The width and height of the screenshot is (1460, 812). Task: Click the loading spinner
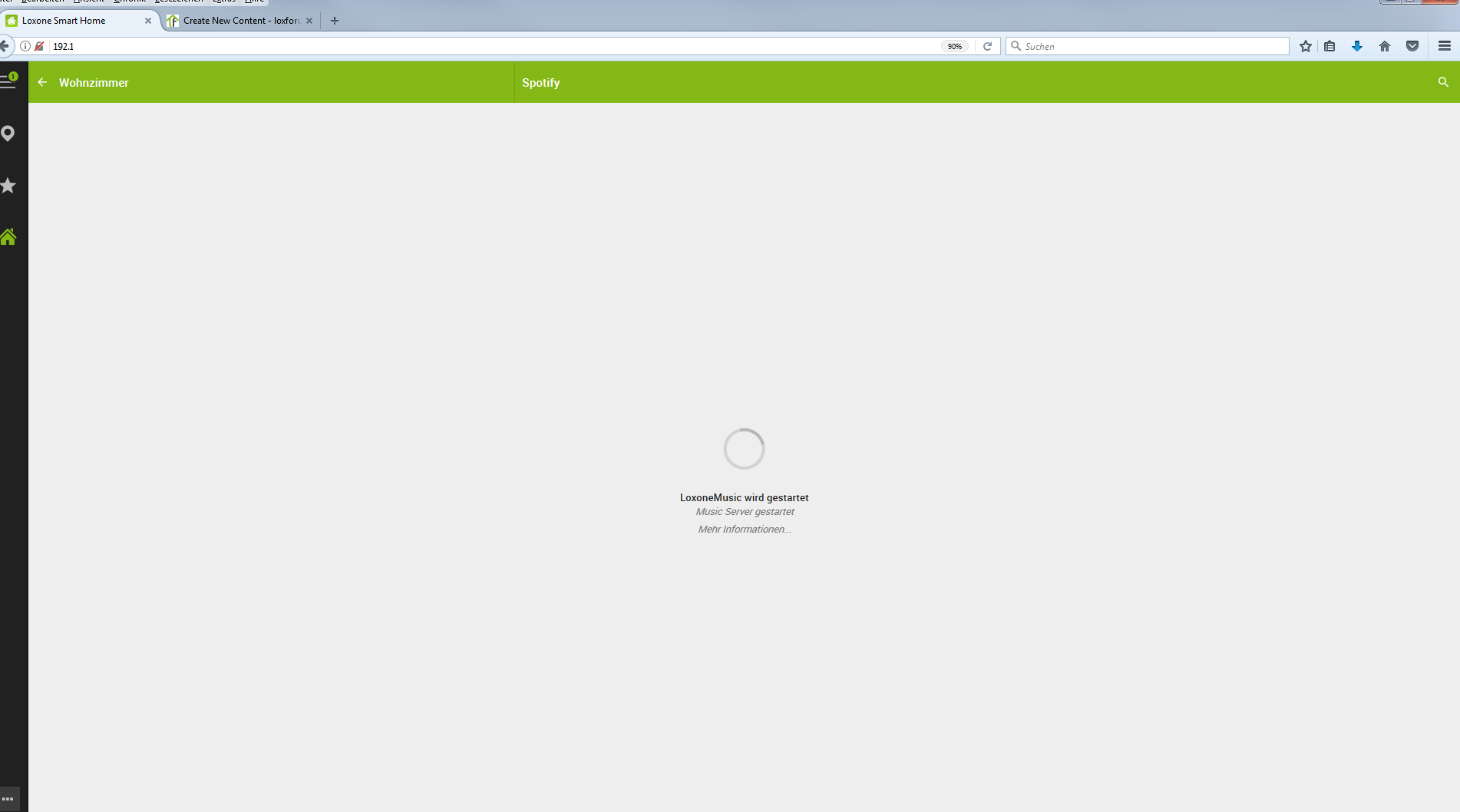(x=744, y=449)
